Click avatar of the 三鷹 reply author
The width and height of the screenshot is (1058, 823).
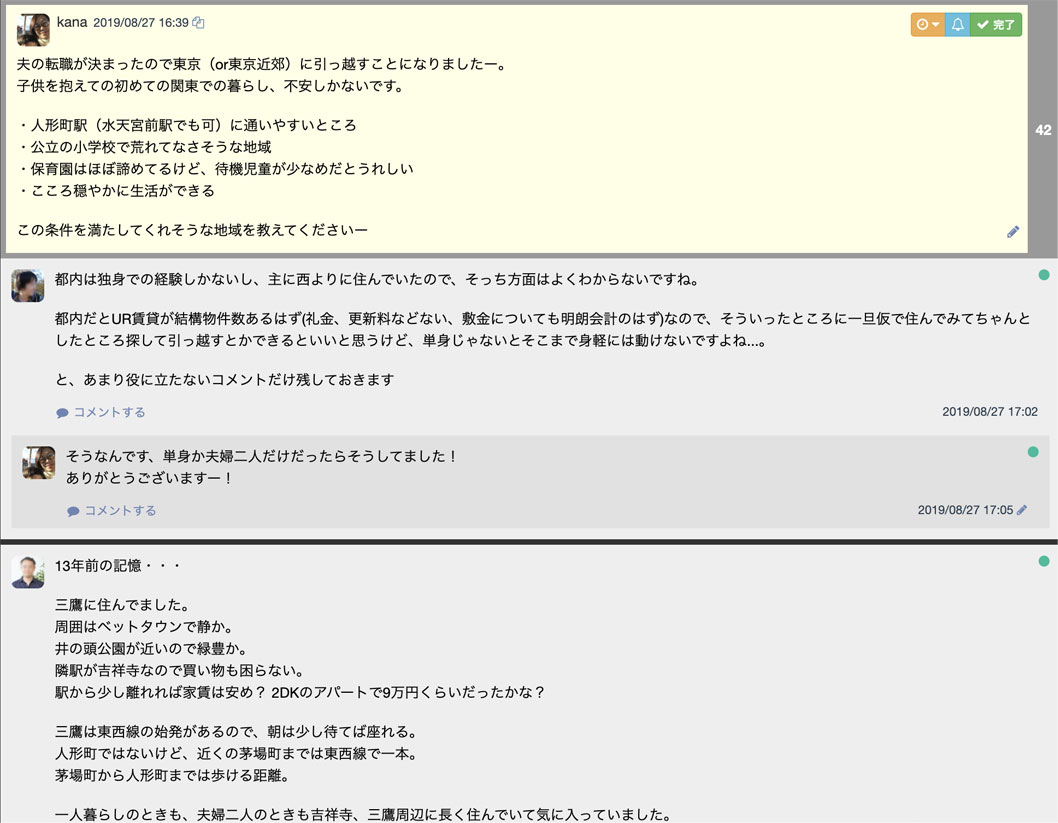27,572
